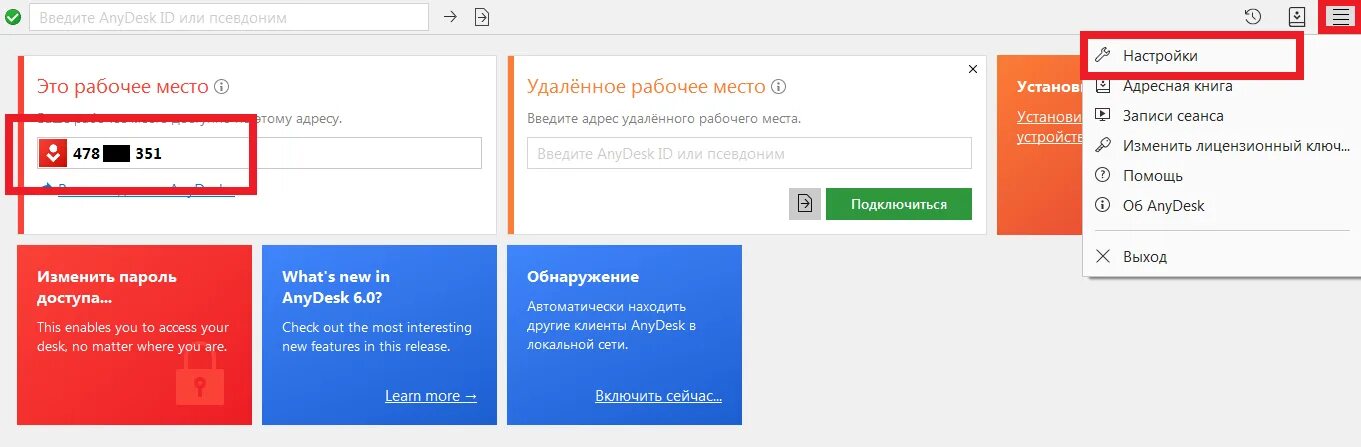Image resolution: width=1361 pixels, height=447 pixels.
Task: Click the info icon for Об AnyDesk
Action: click(1103, 206)
